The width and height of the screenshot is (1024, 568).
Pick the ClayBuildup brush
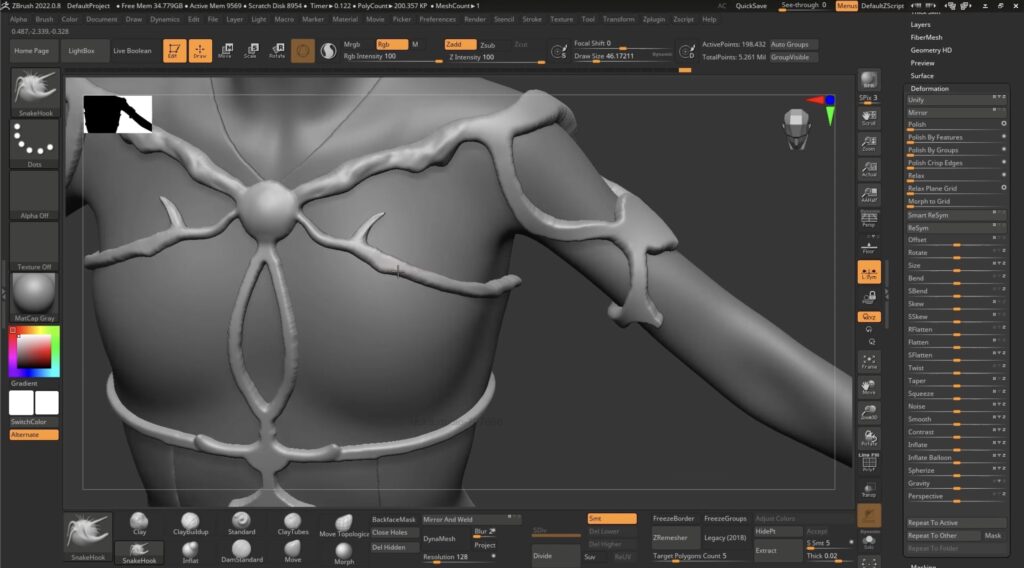click(190, 524)
